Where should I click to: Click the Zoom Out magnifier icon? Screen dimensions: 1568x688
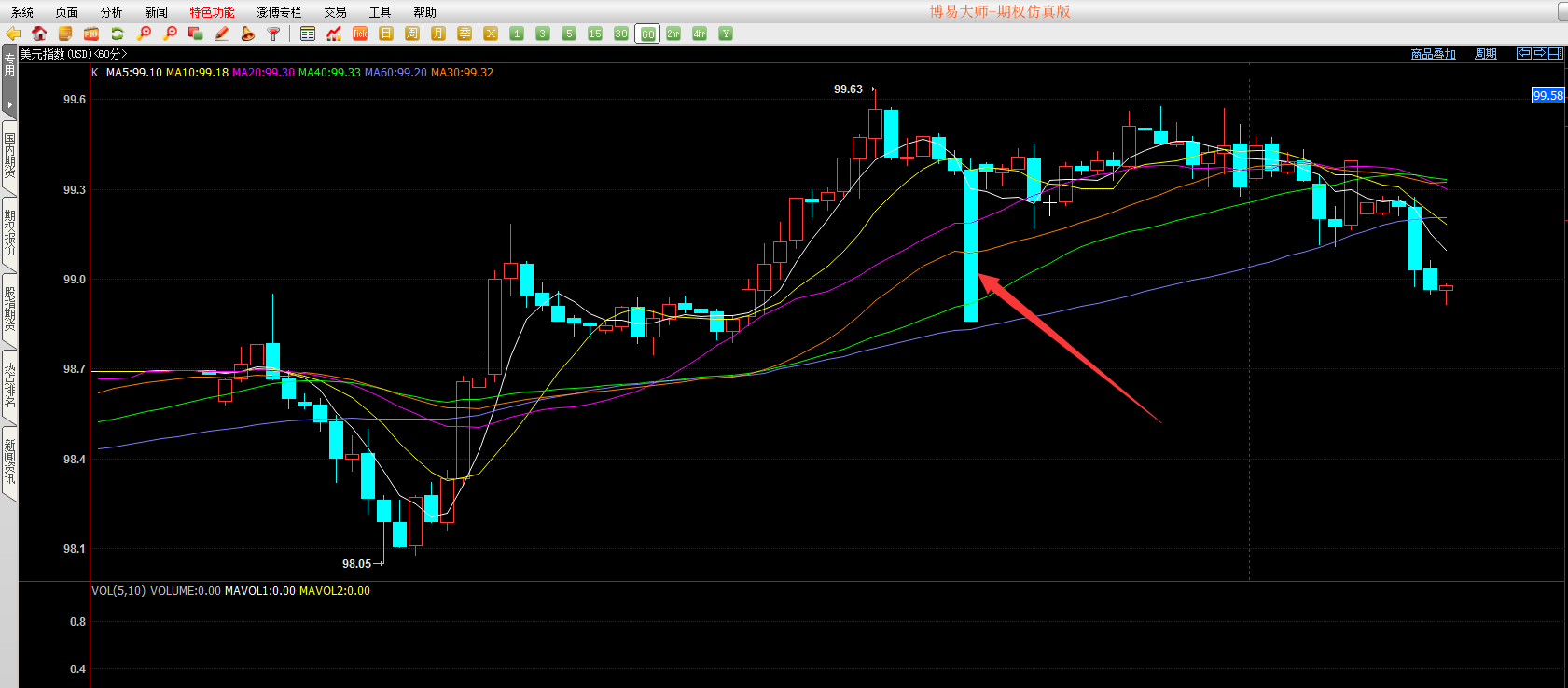(x=170, y=34)
